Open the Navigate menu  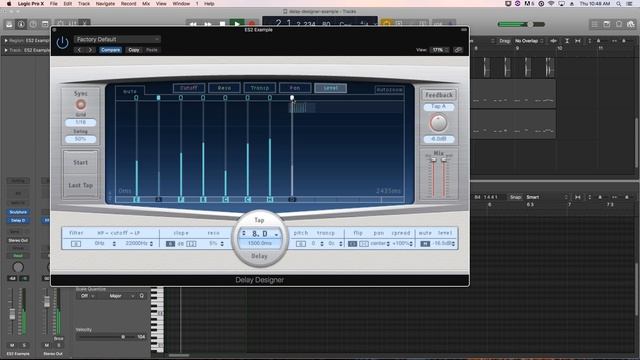105,4
